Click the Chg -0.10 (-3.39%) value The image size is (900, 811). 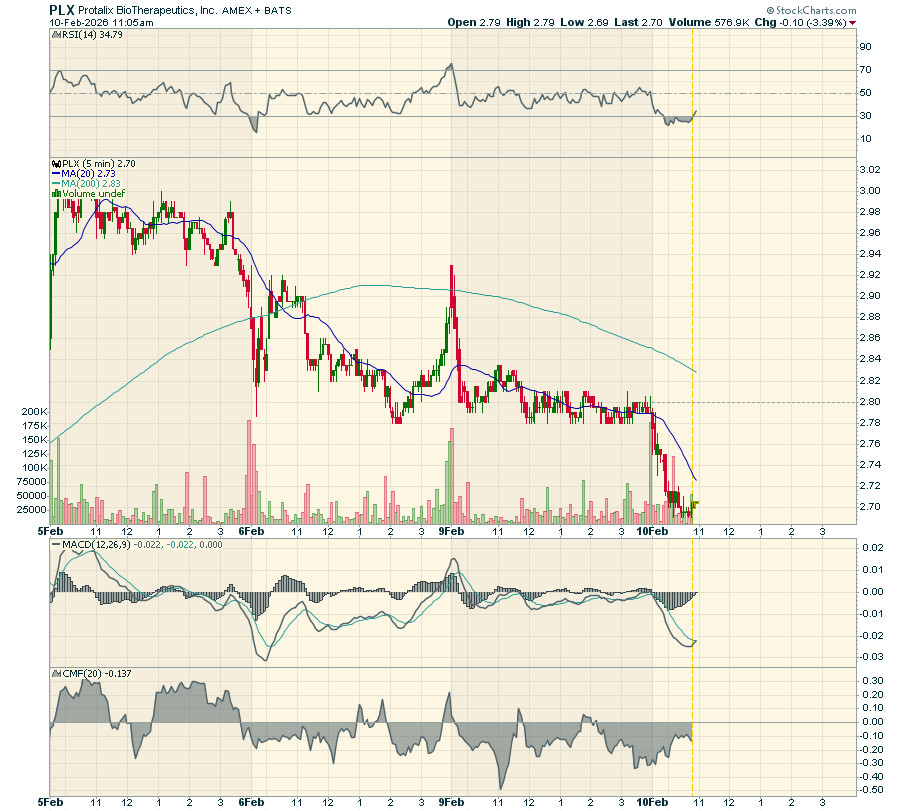click(x=800, y=22)
